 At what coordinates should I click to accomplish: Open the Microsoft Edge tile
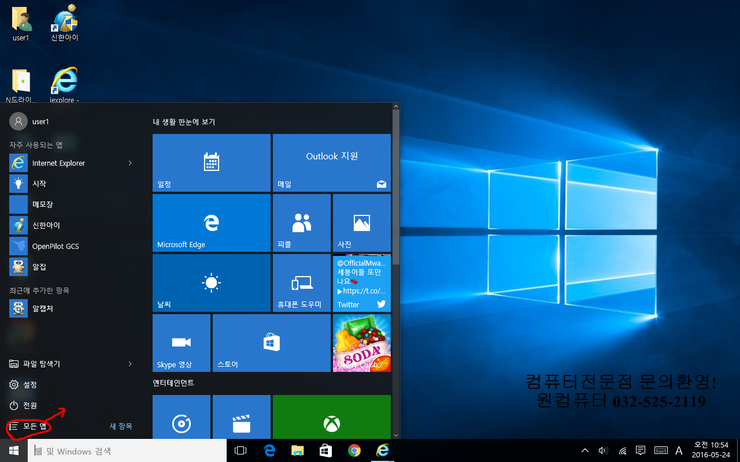point(211,223)
